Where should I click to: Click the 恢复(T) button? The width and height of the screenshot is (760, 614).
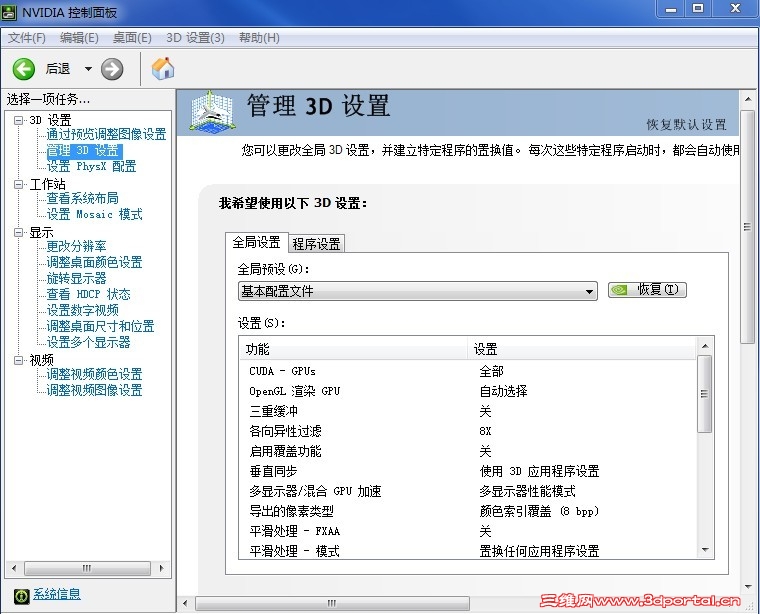[648, 290]
